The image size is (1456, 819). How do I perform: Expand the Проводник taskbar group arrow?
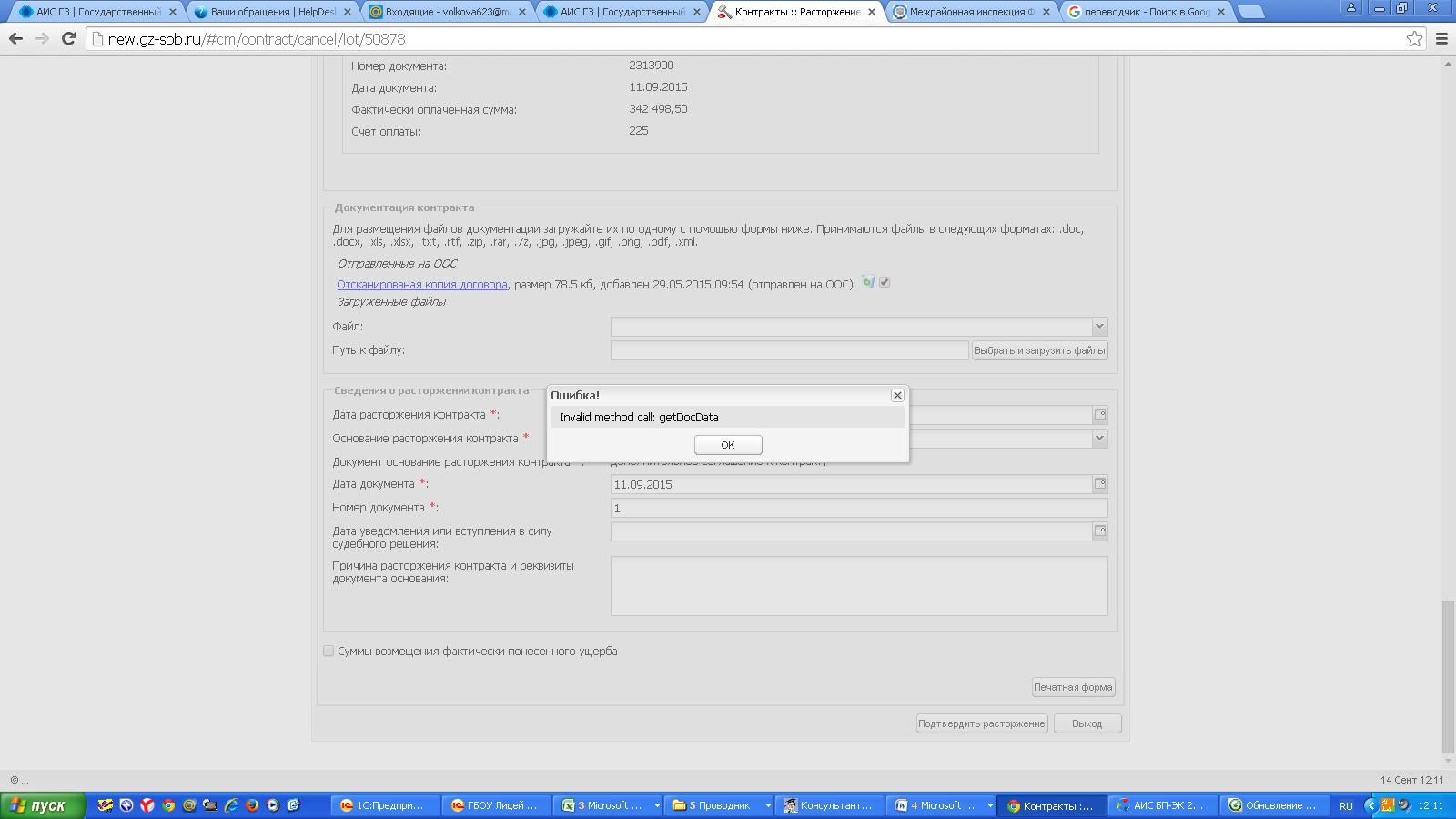click(x=767, y=805)
